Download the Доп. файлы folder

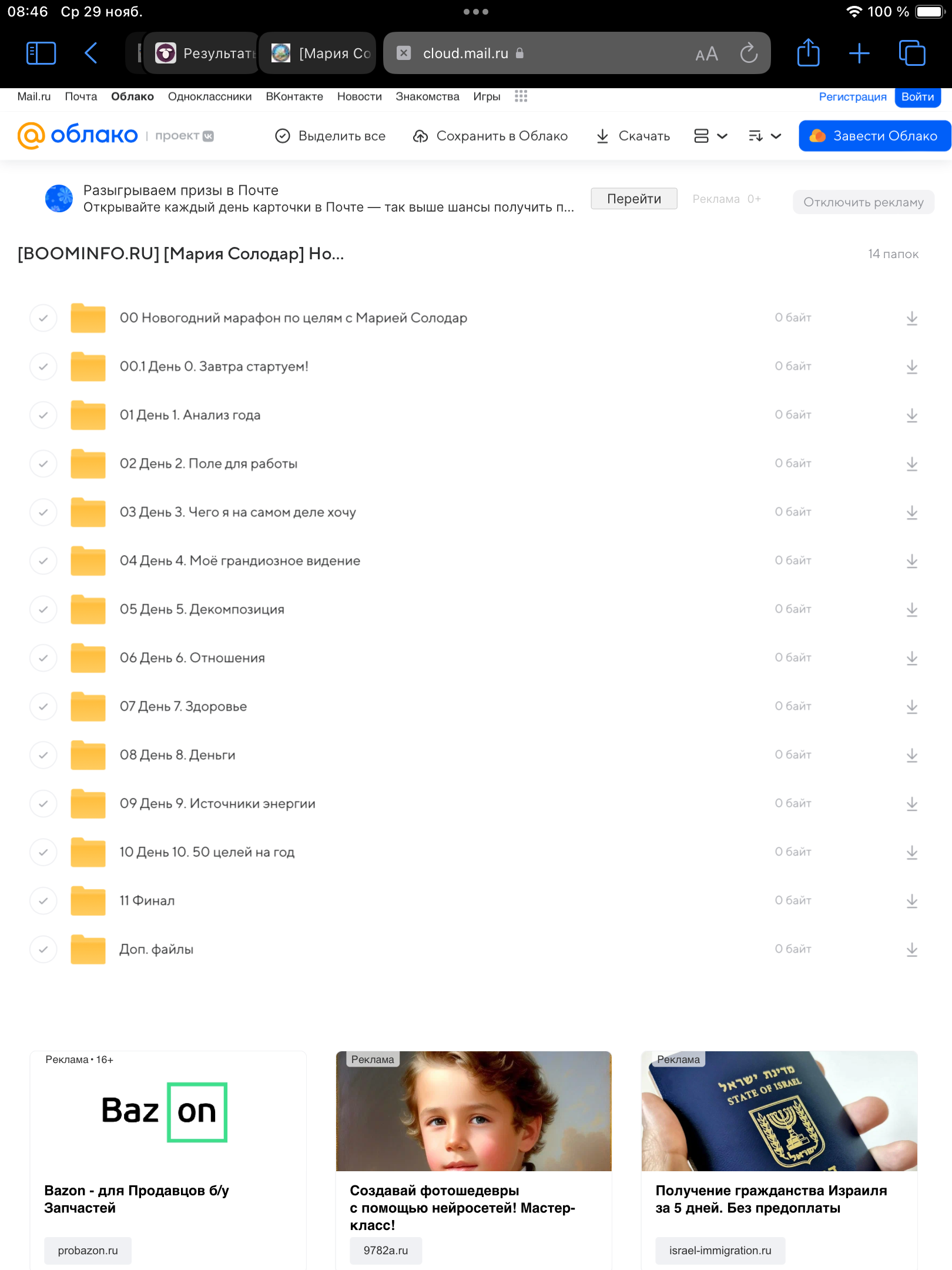tap(911, 950)
